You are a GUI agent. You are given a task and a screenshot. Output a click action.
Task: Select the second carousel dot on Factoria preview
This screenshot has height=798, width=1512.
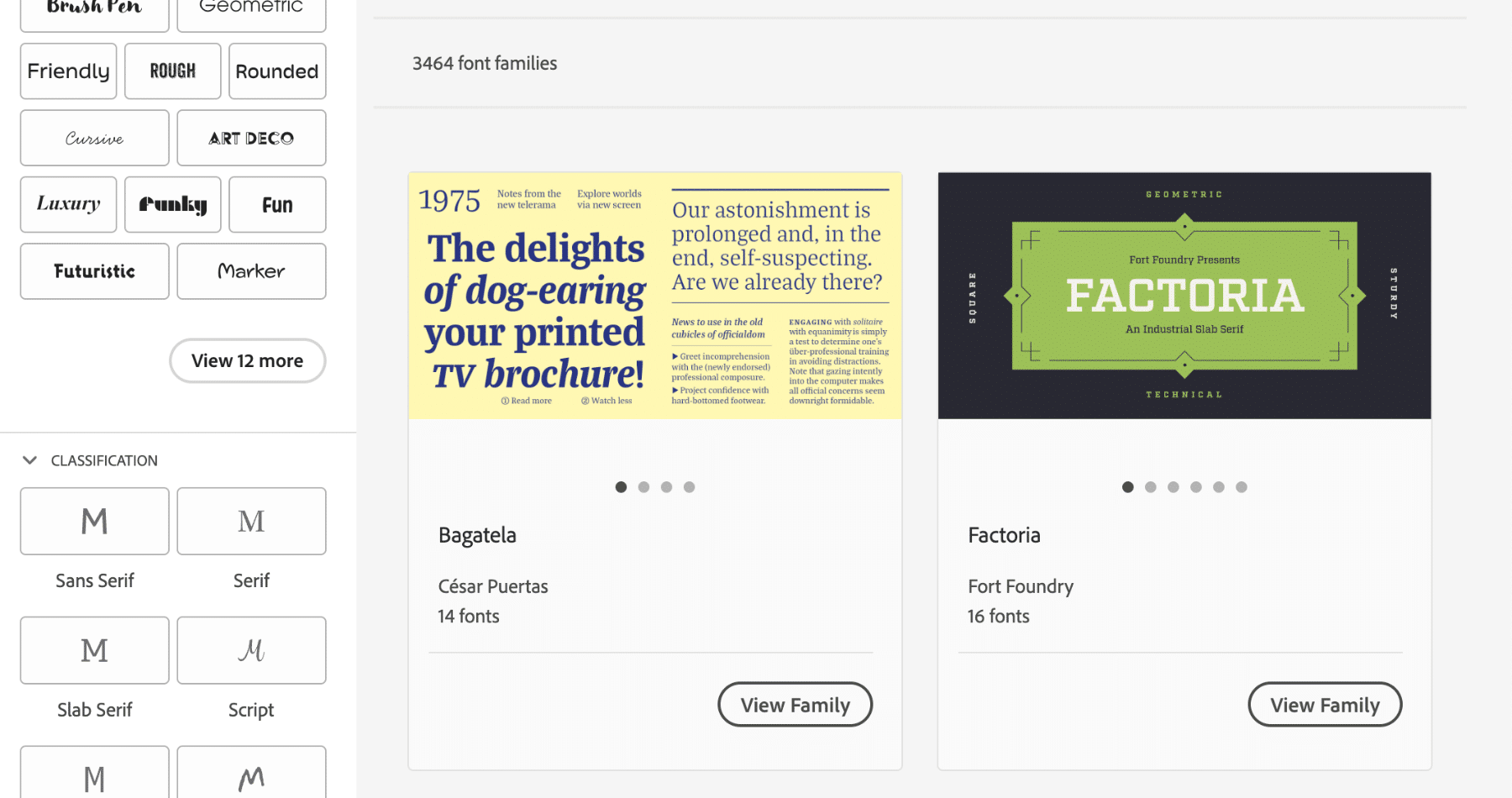point(1151,486)
